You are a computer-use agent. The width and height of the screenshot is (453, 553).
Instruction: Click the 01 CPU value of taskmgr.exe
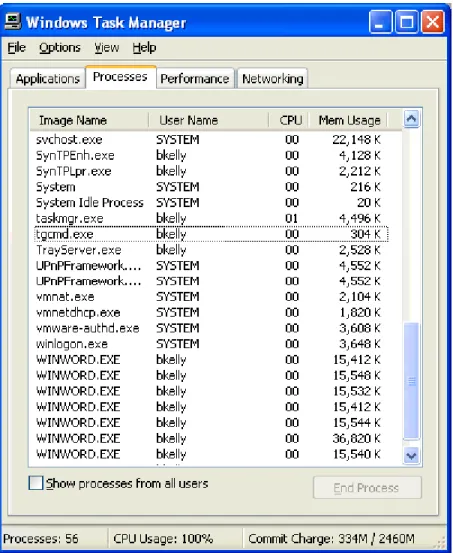[292, 218]
